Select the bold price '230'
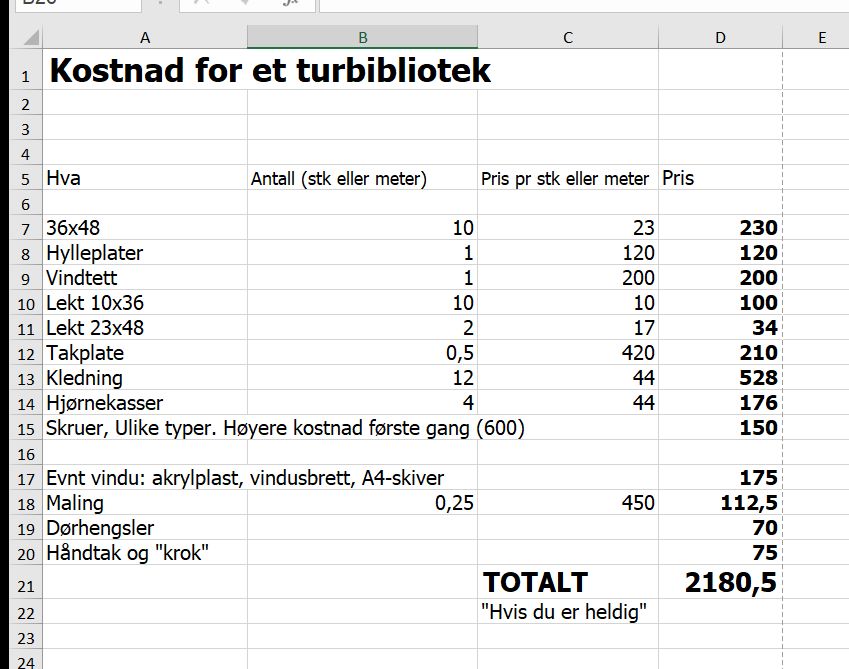 [720, 228]
